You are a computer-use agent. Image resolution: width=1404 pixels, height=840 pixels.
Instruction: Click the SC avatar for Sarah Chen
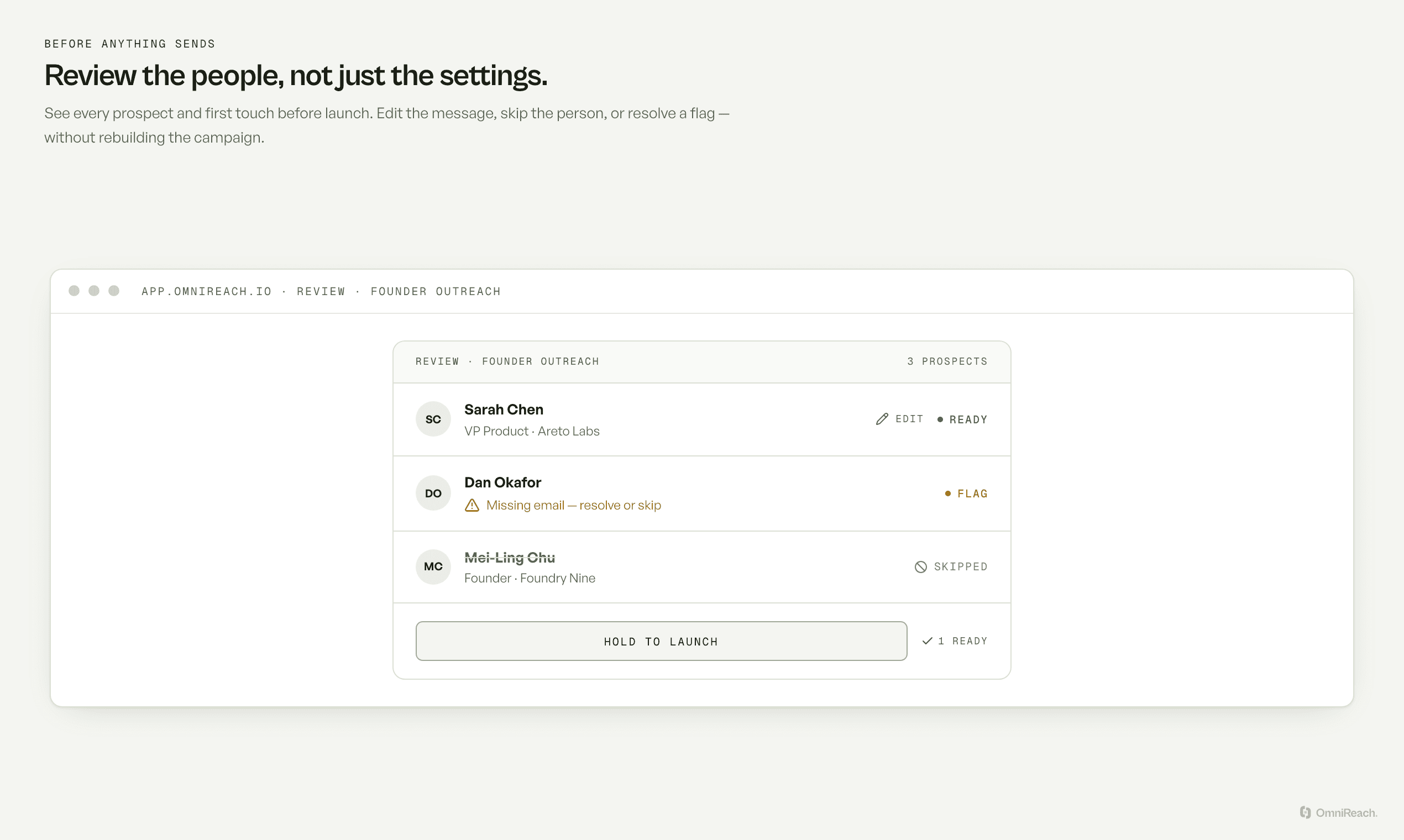point(433,419)
